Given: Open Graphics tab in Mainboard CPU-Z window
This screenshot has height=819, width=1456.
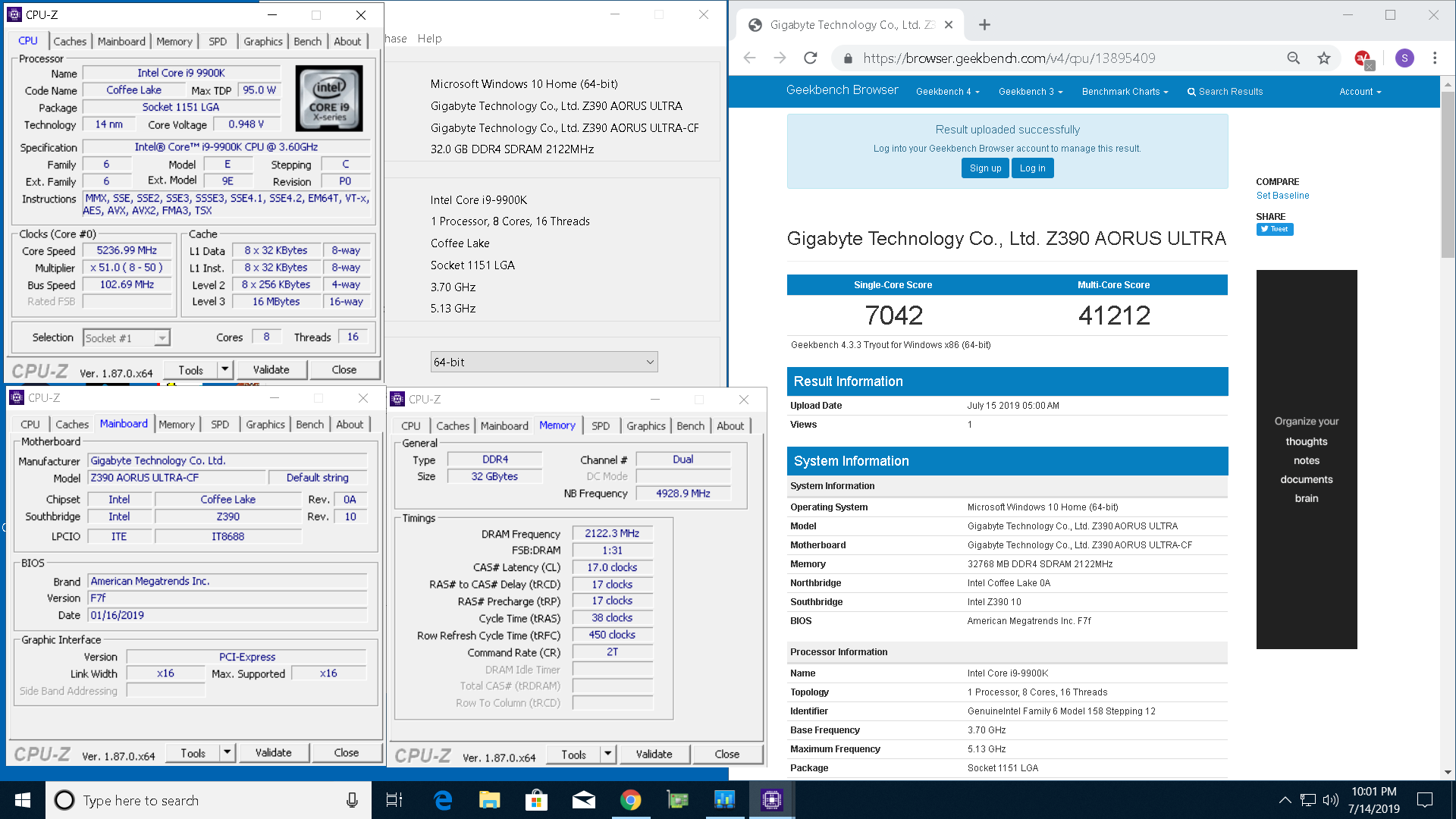Looking at the screenshot, I should point(265,425).
